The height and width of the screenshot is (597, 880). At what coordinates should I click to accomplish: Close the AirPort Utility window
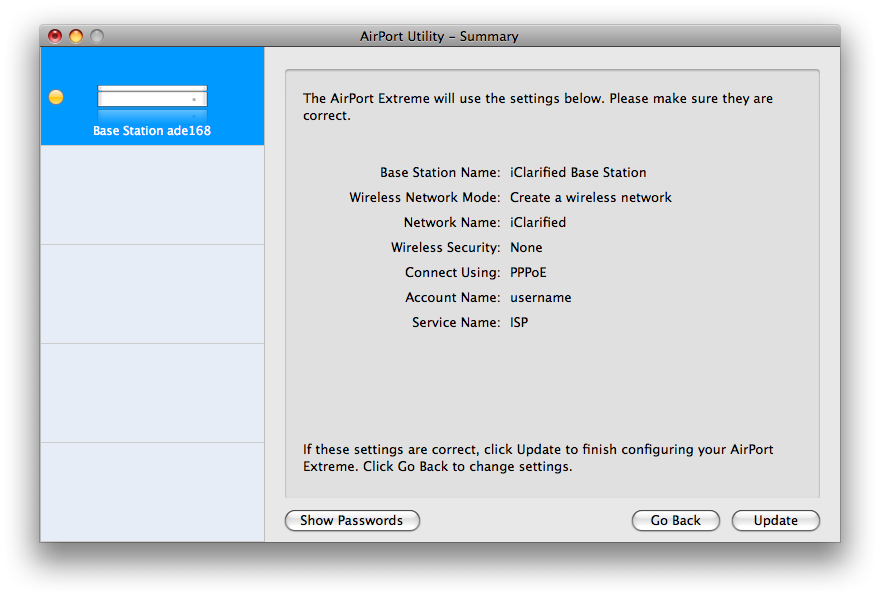pyautogui.click(x=55, y=37)
